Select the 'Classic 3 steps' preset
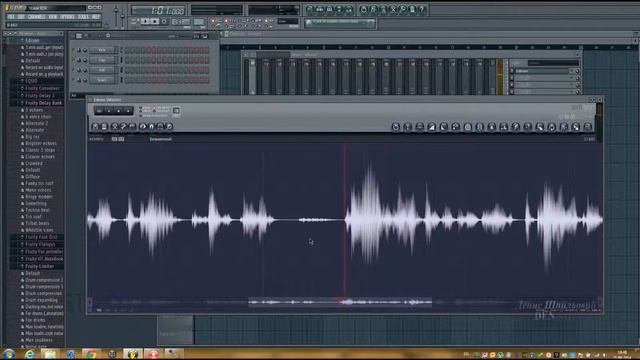This screenshot has height=360, width=640. click(40, 150)
